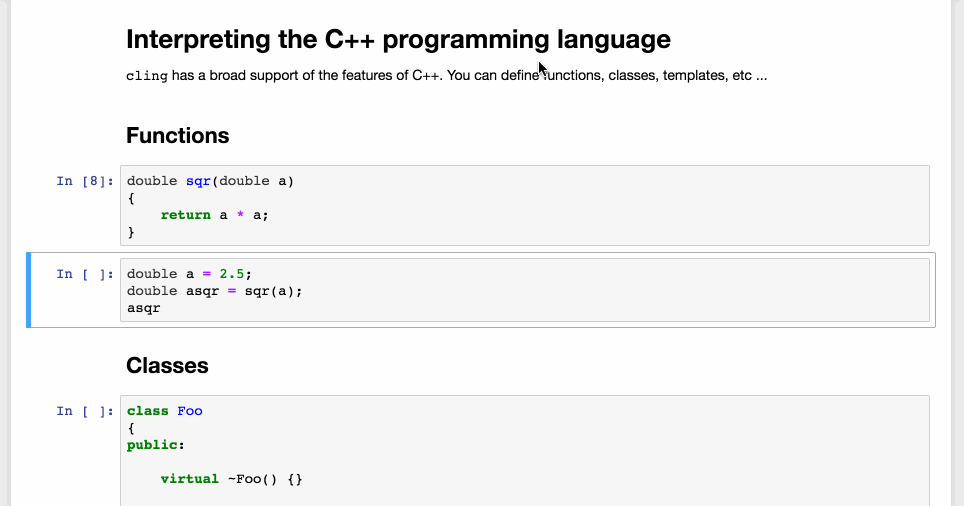This screenshot has height=506, width=964.
Task: Click the final "asqr" line in selected cell
Action: [x=144, y=308]
